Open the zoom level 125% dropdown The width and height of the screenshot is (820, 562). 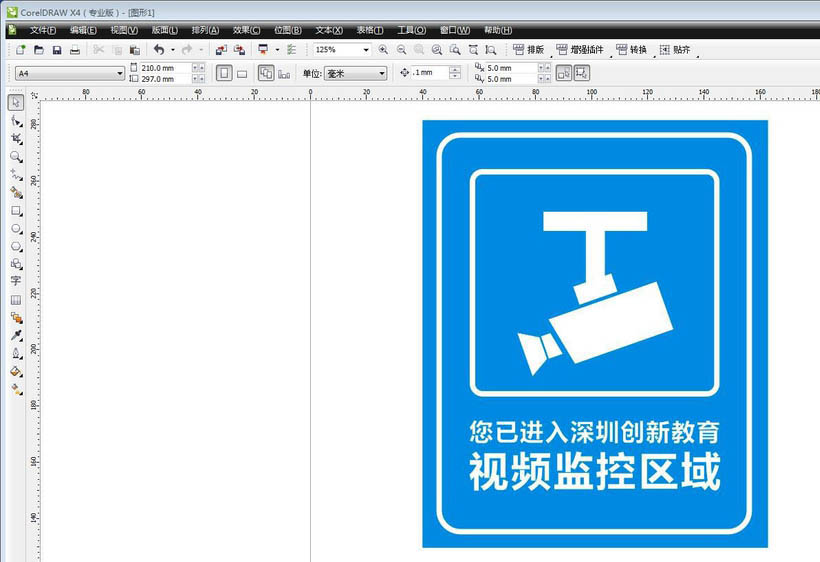point(366,50)
